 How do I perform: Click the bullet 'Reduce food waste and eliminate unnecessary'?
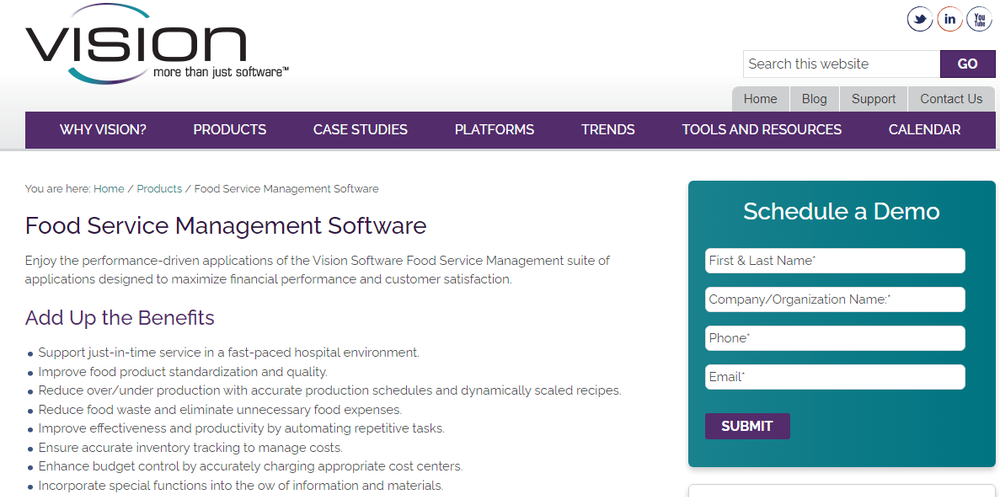(x=220, y=410)
